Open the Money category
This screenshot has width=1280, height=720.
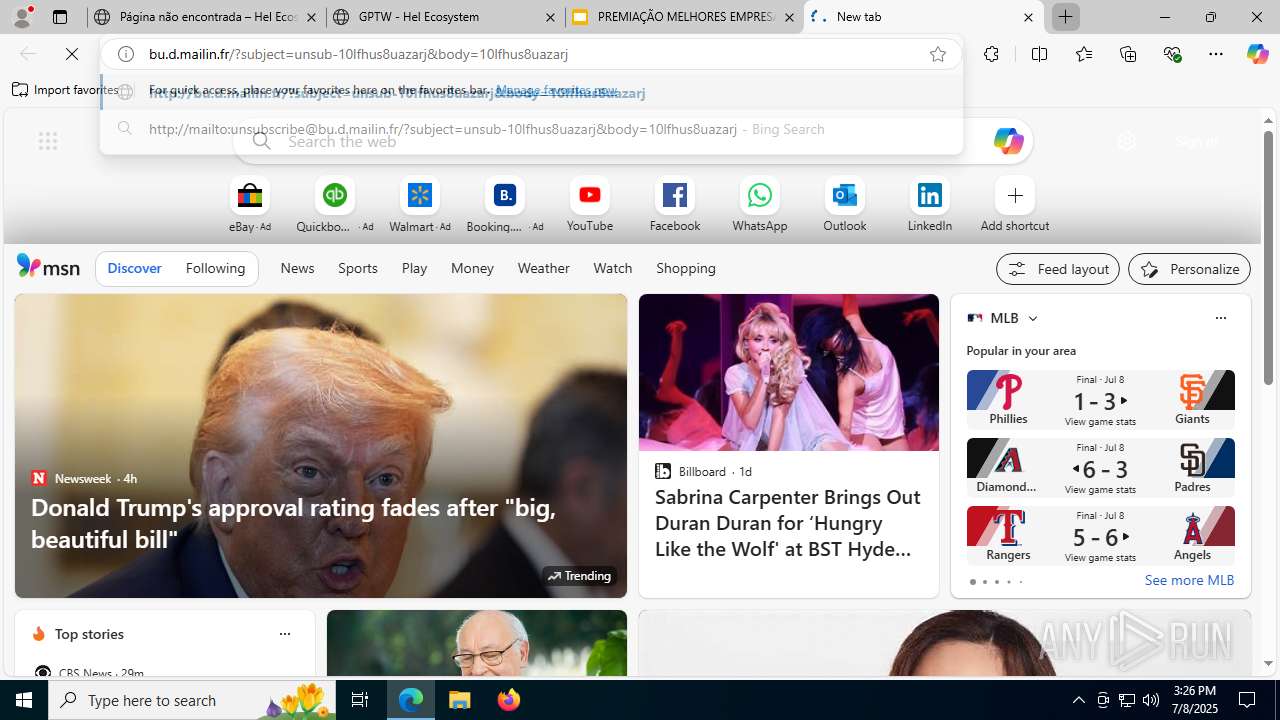coord(472,268)
